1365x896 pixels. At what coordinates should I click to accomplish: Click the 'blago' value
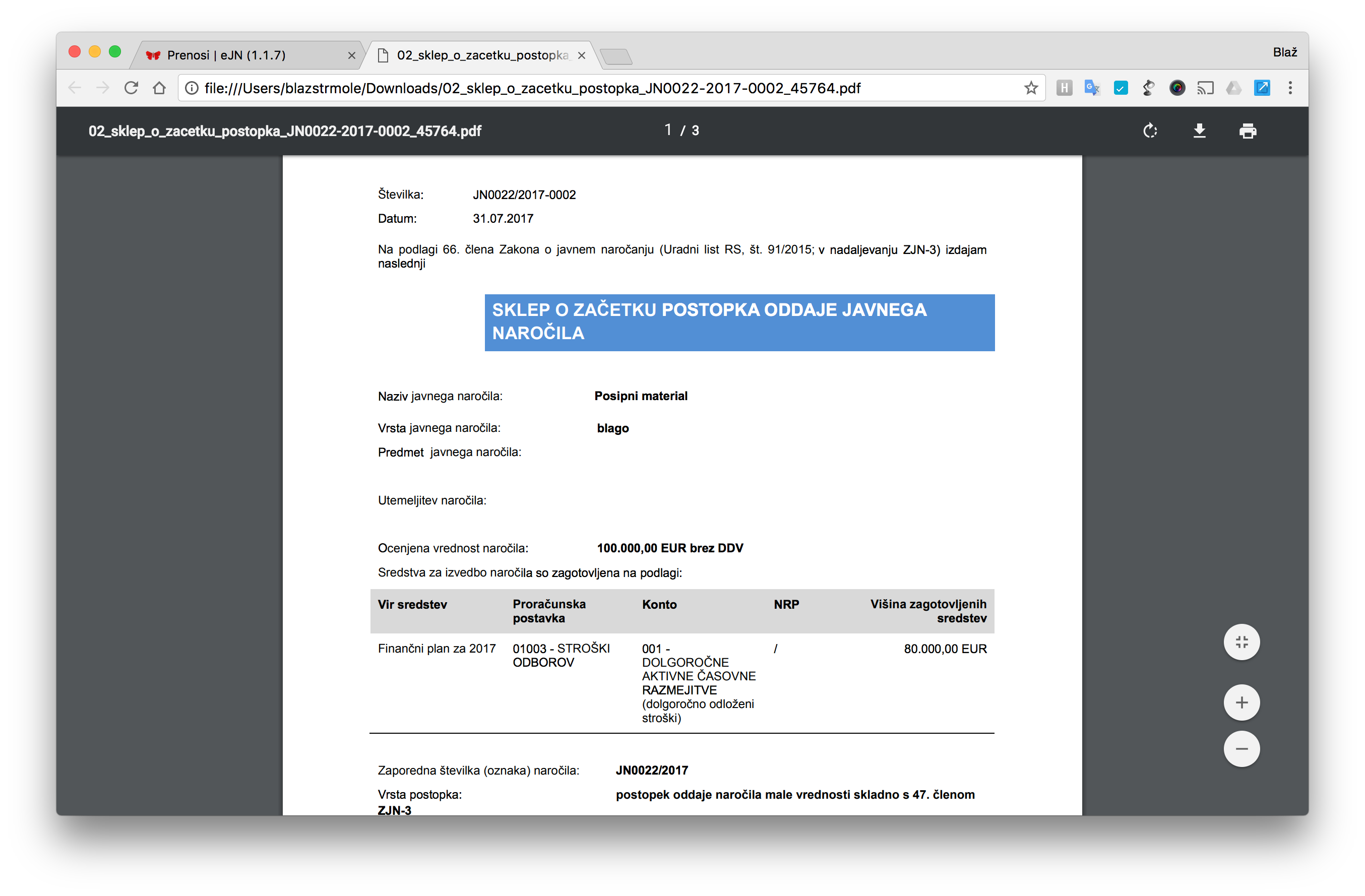click(612, 428)
